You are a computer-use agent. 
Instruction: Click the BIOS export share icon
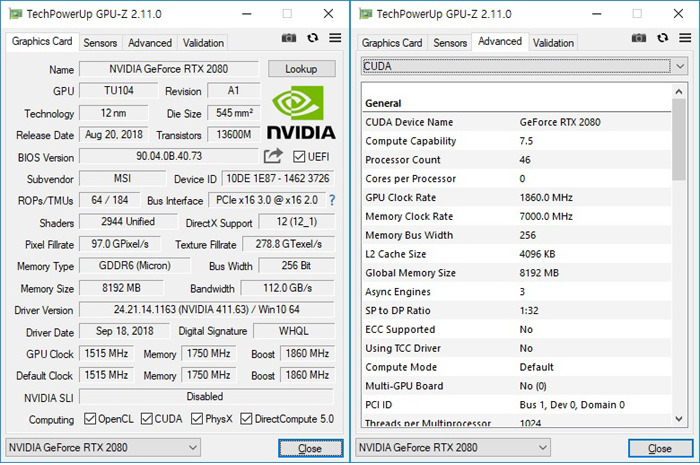(x=273, y=156)
